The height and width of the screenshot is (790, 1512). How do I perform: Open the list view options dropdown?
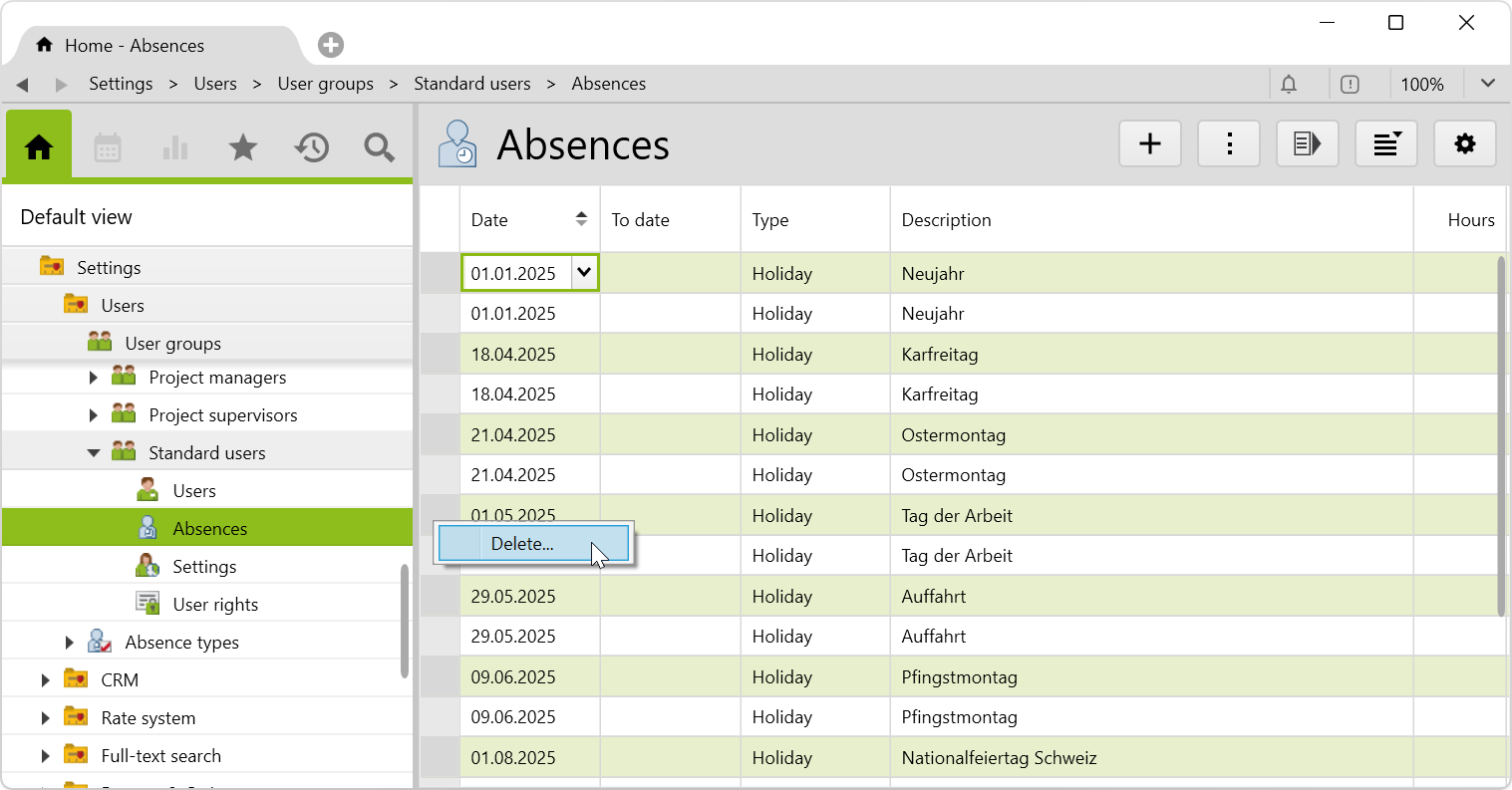pos(1385,144)
